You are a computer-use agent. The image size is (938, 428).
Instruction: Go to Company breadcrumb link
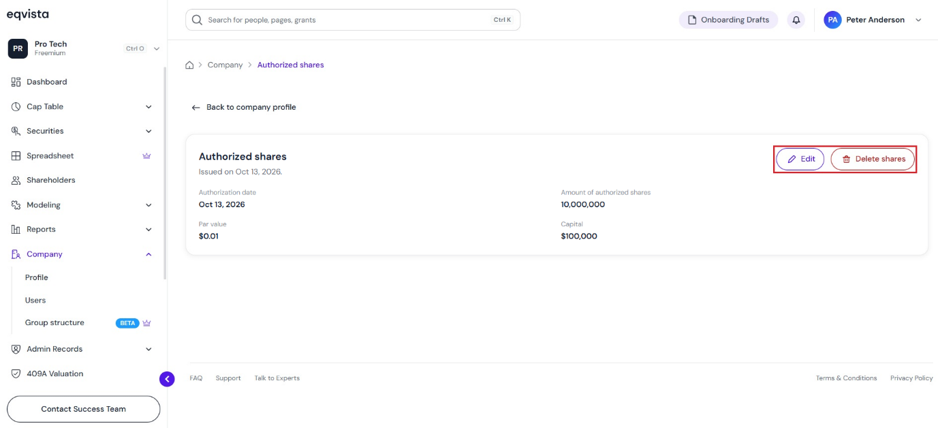[x=225, y=65]
